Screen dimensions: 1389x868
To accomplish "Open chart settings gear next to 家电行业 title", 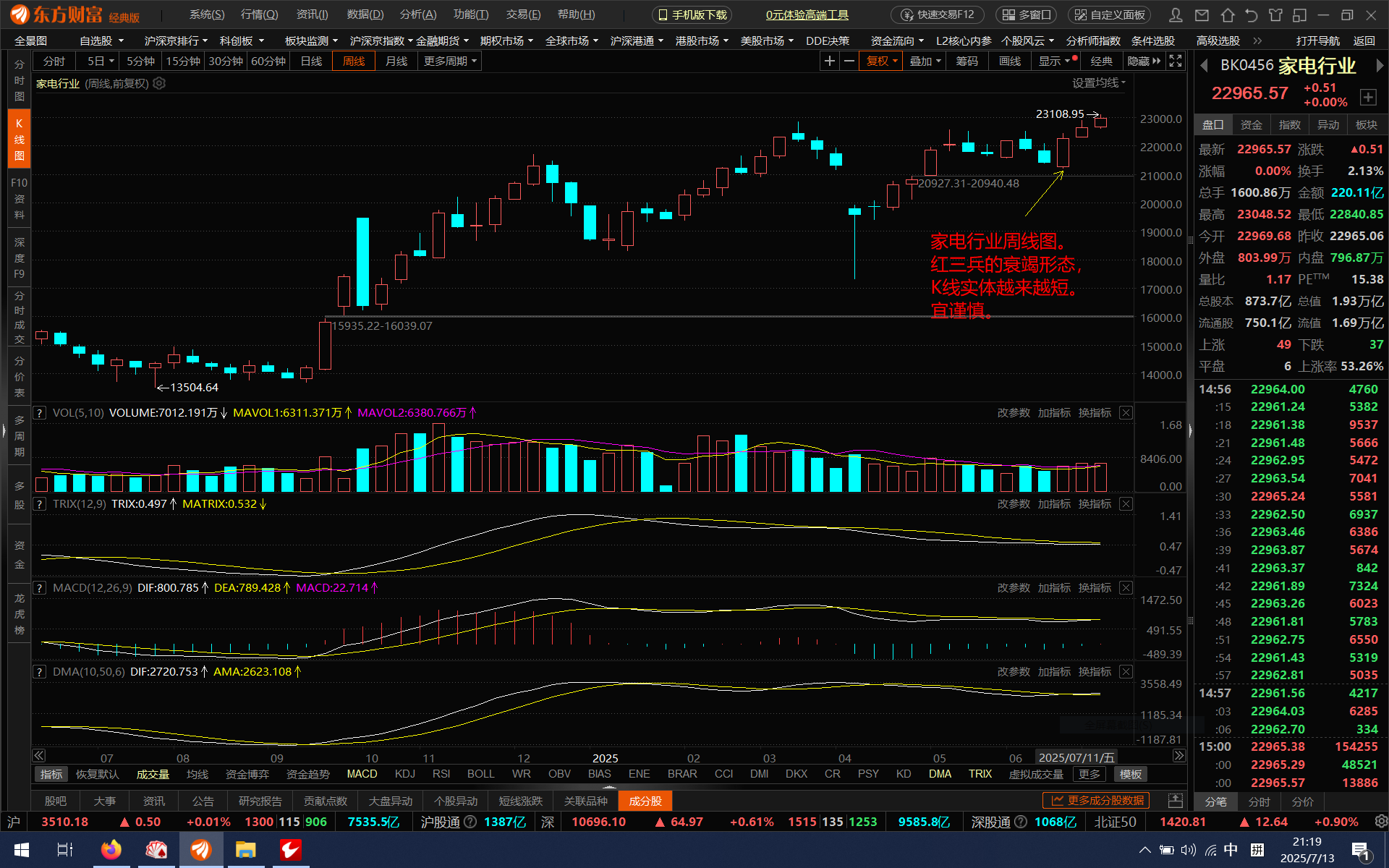I will pyautogui.click(x=159, y=83).
